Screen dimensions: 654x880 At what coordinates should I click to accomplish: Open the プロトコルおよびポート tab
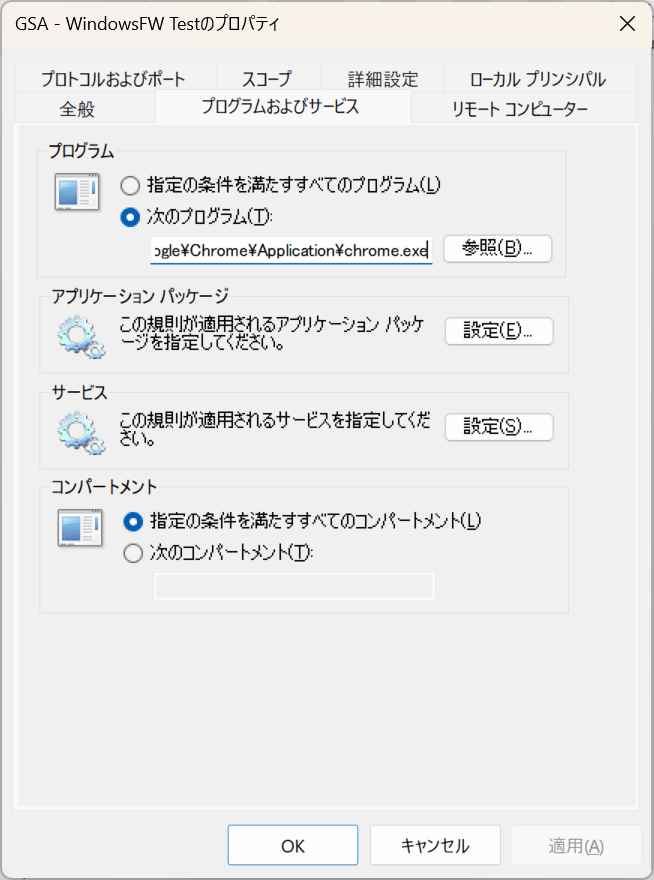115,79
